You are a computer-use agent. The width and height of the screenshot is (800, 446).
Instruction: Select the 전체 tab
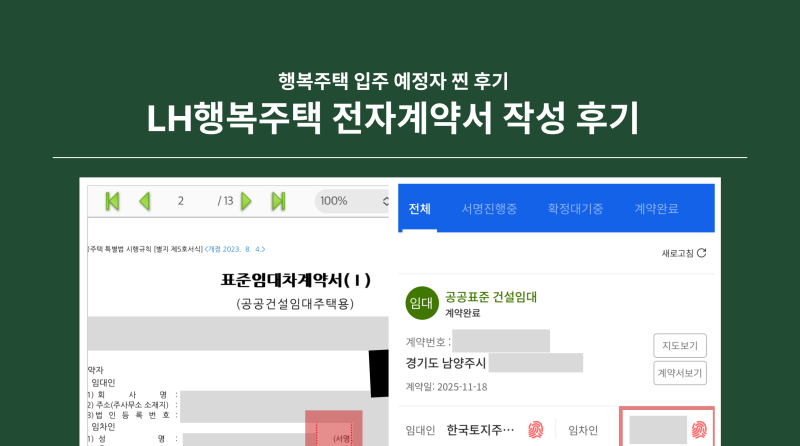coord(420,209)
